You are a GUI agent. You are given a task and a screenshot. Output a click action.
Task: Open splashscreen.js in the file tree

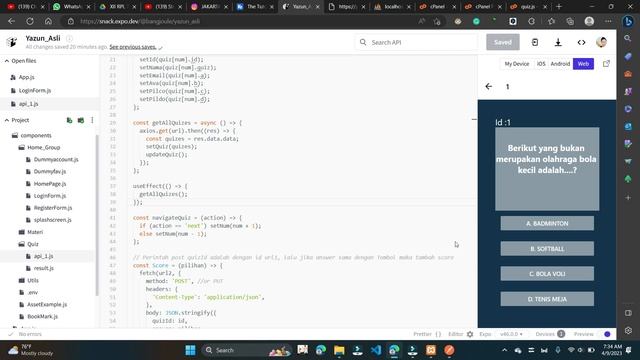(x=52, y=220)
